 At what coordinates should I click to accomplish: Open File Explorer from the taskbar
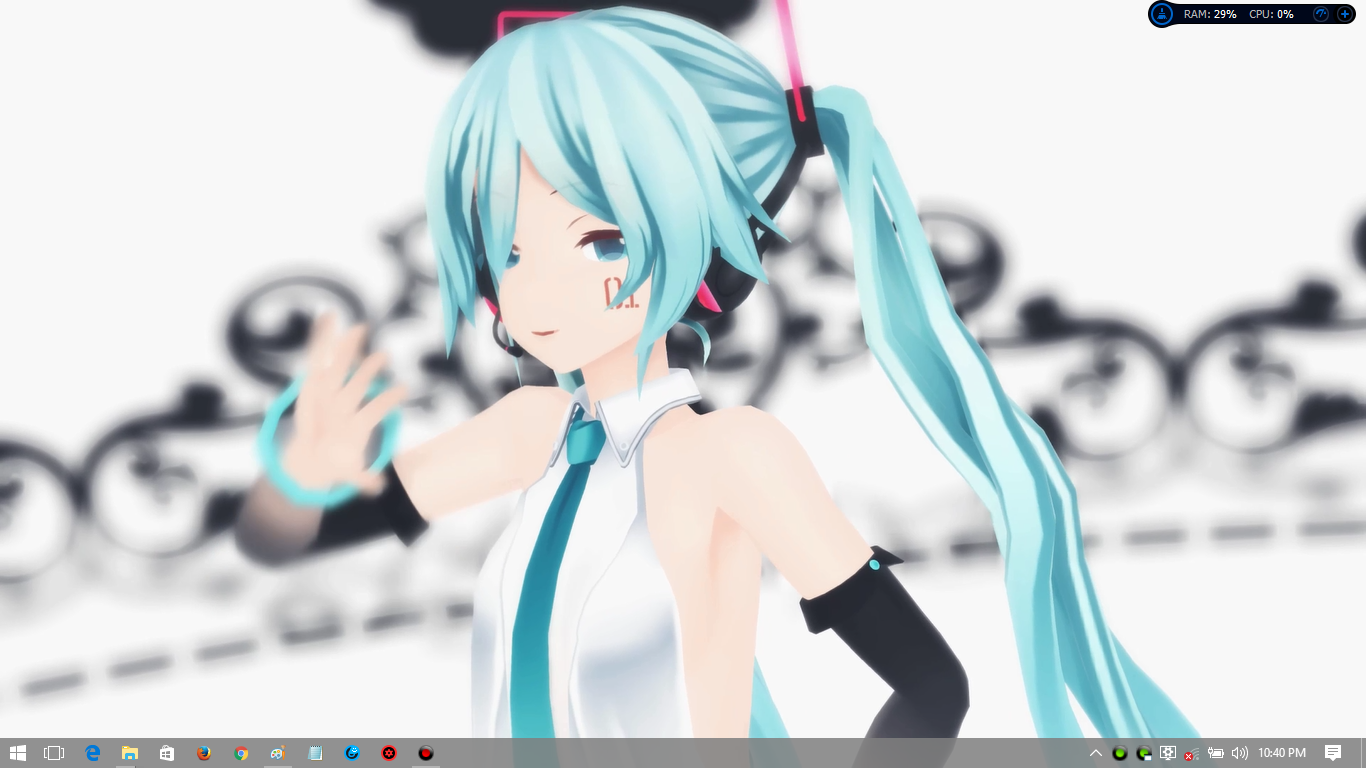pyautogui.click(x=130, y=753)
